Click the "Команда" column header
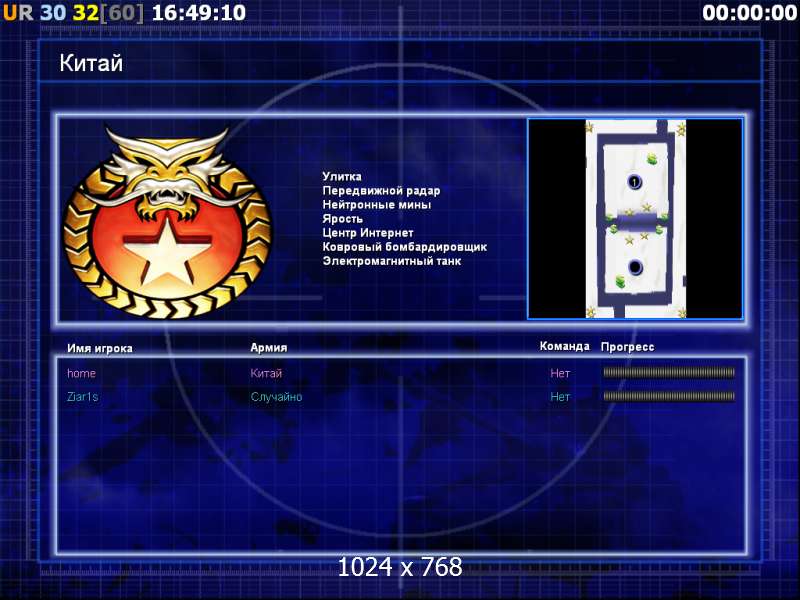This screenshot has height=600, width=800. 564,346
